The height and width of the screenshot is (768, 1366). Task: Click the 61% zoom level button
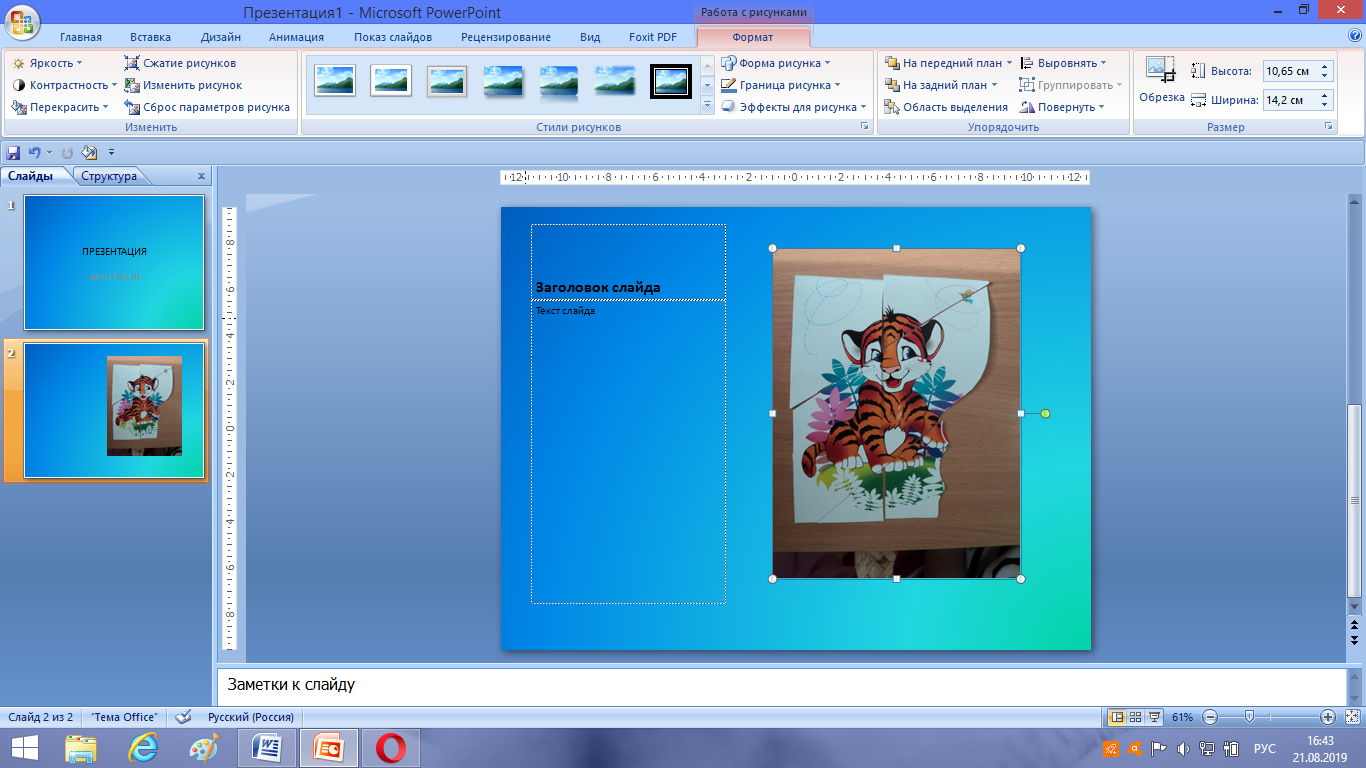pos(1183,717)
